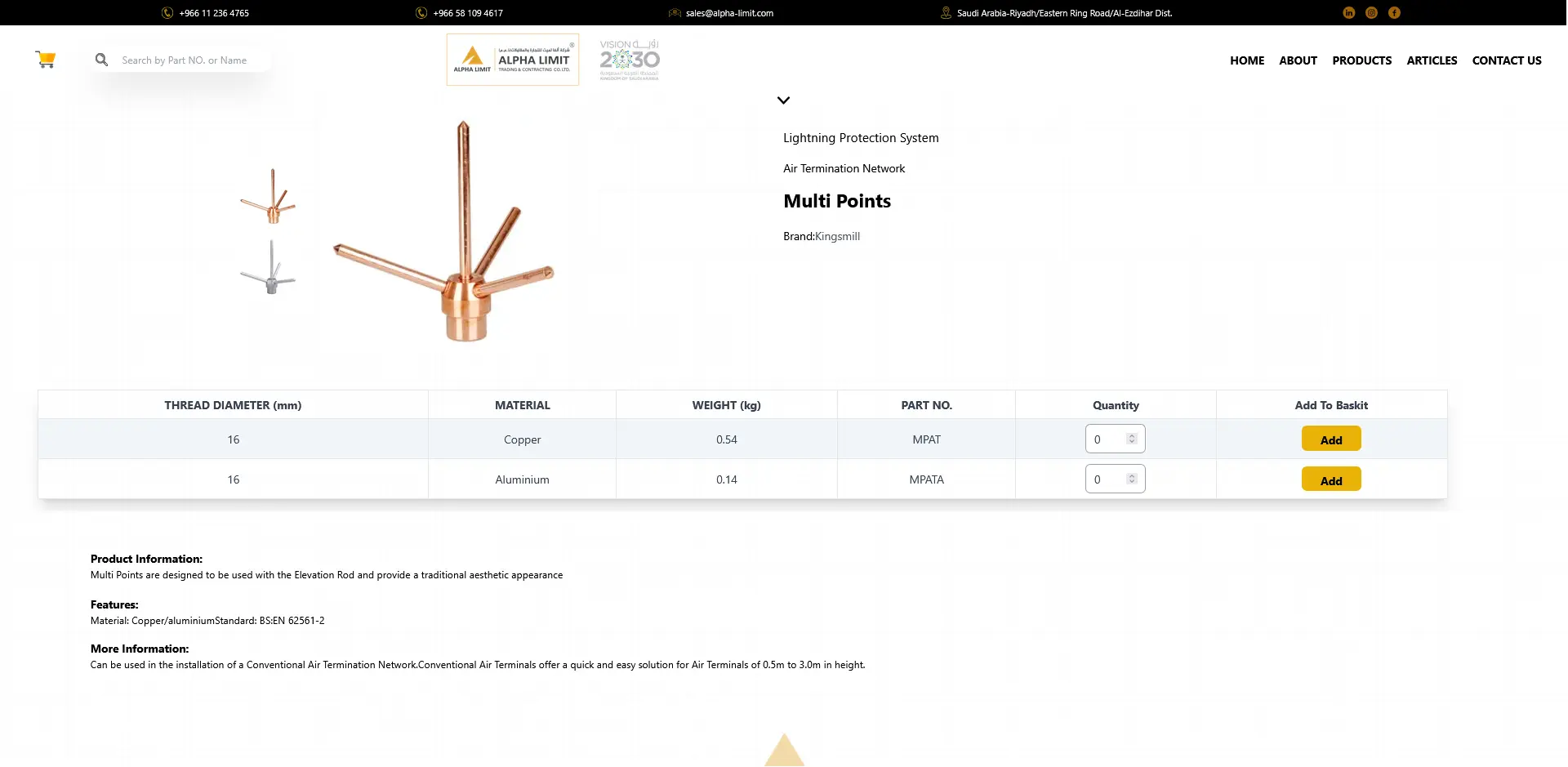Click the Features heading

pyautogui.click(x=114, y=604)
